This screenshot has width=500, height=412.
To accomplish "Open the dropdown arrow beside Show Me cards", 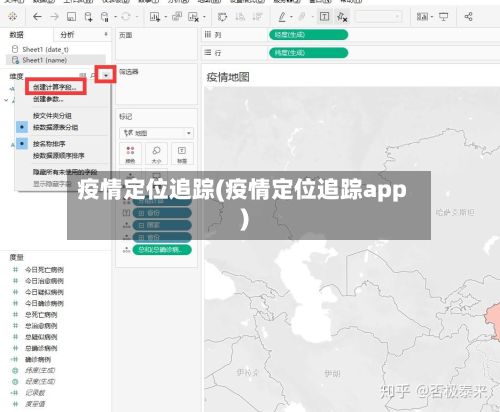I will coord(432,17).
